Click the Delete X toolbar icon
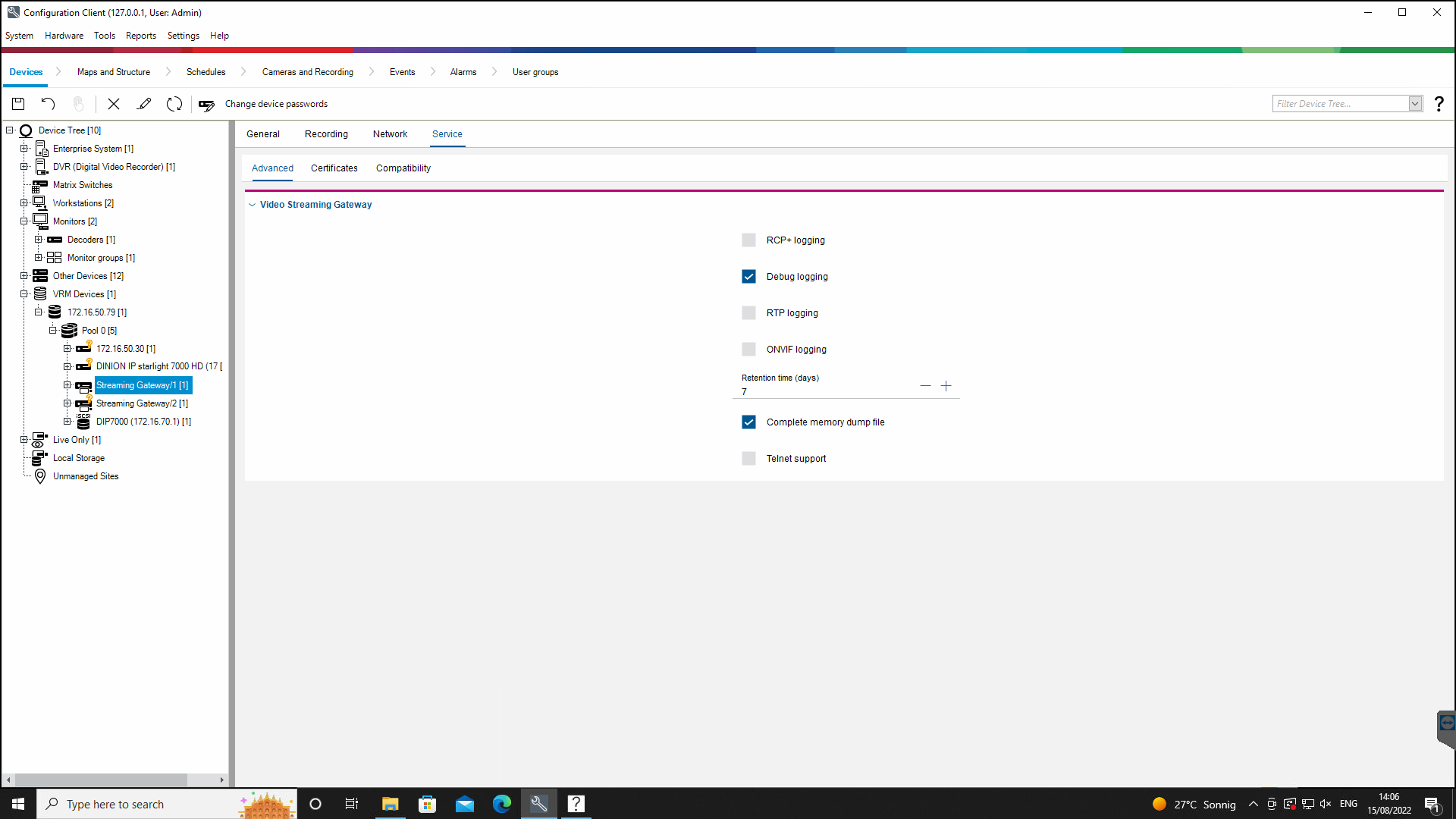 coord(114,104)
